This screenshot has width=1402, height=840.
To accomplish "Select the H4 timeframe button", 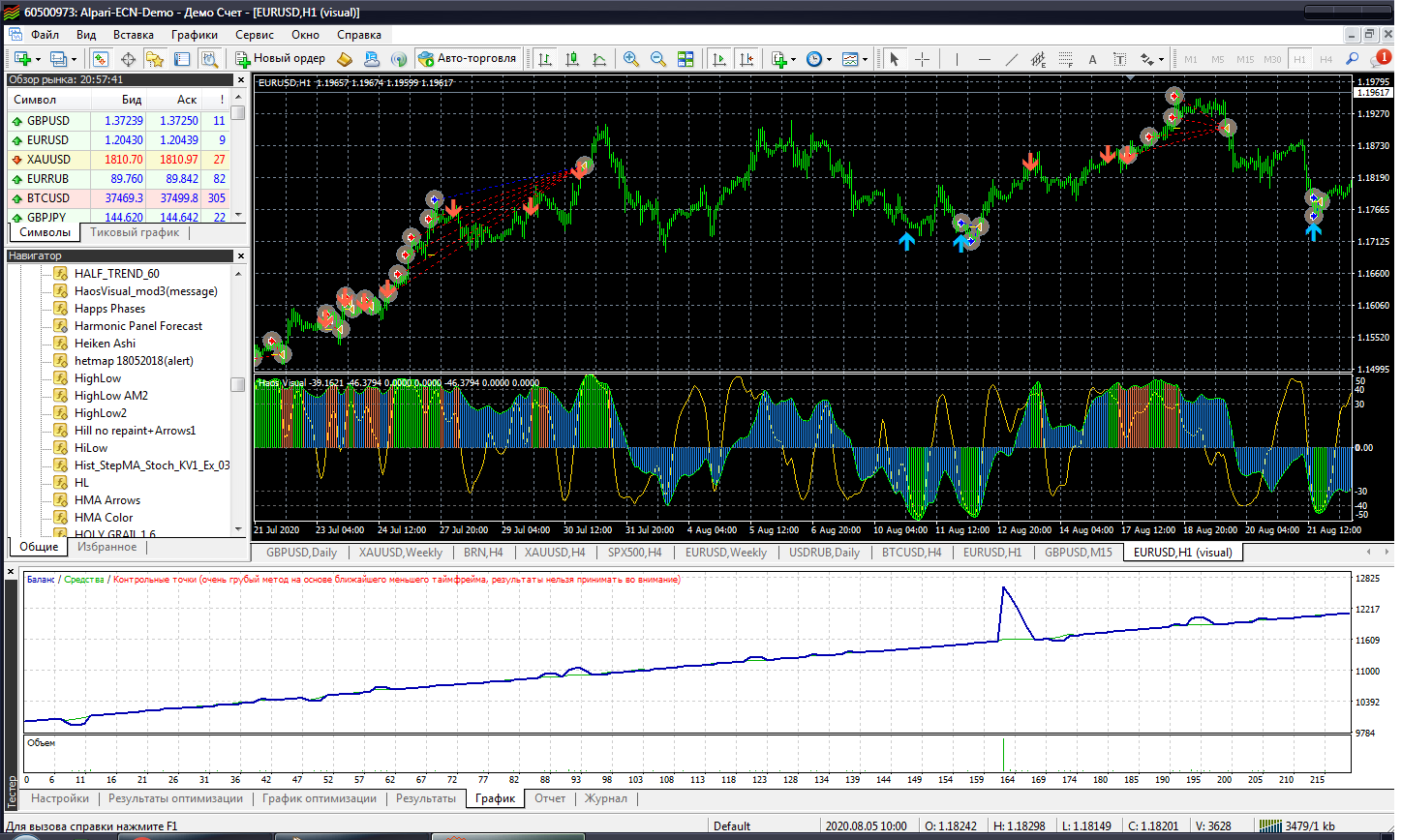I will [x=1326, y=59].
